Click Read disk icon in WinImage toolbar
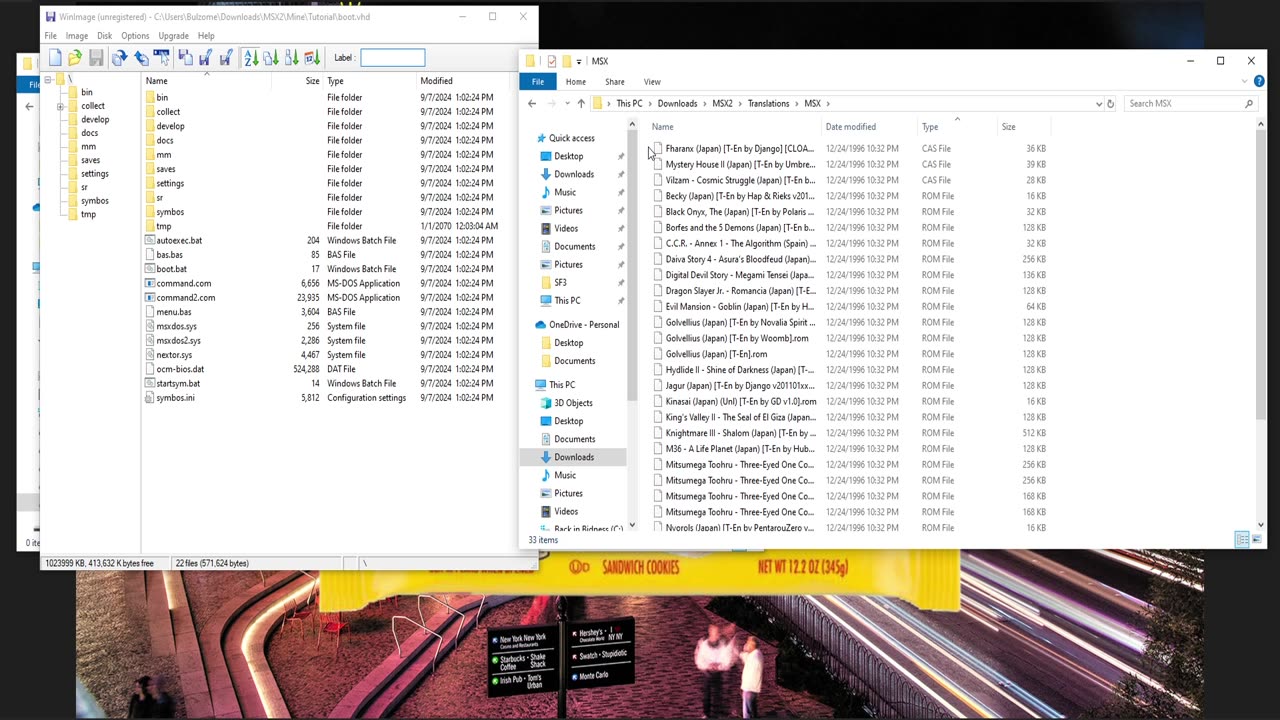This screenshot has height=720, width=1280. pos(120,58)
